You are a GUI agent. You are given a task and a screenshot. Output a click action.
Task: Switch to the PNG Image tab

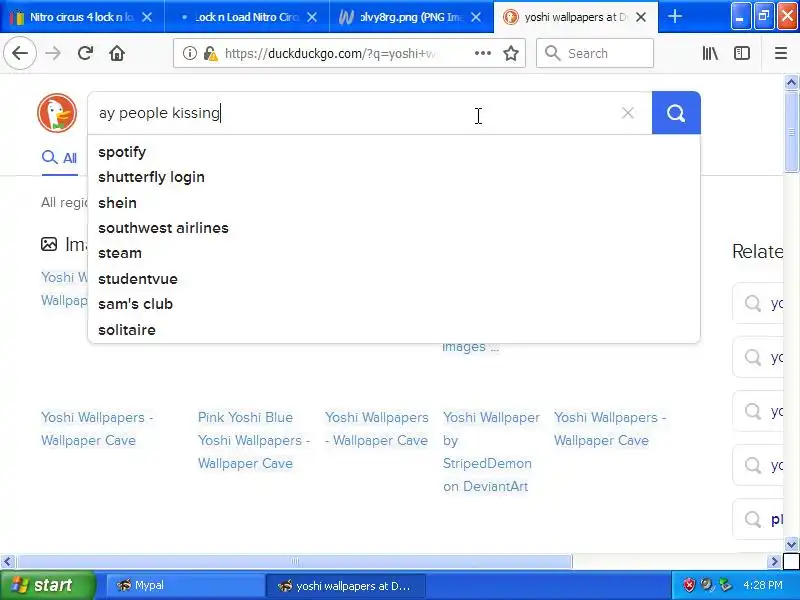[x=411, y=17]
